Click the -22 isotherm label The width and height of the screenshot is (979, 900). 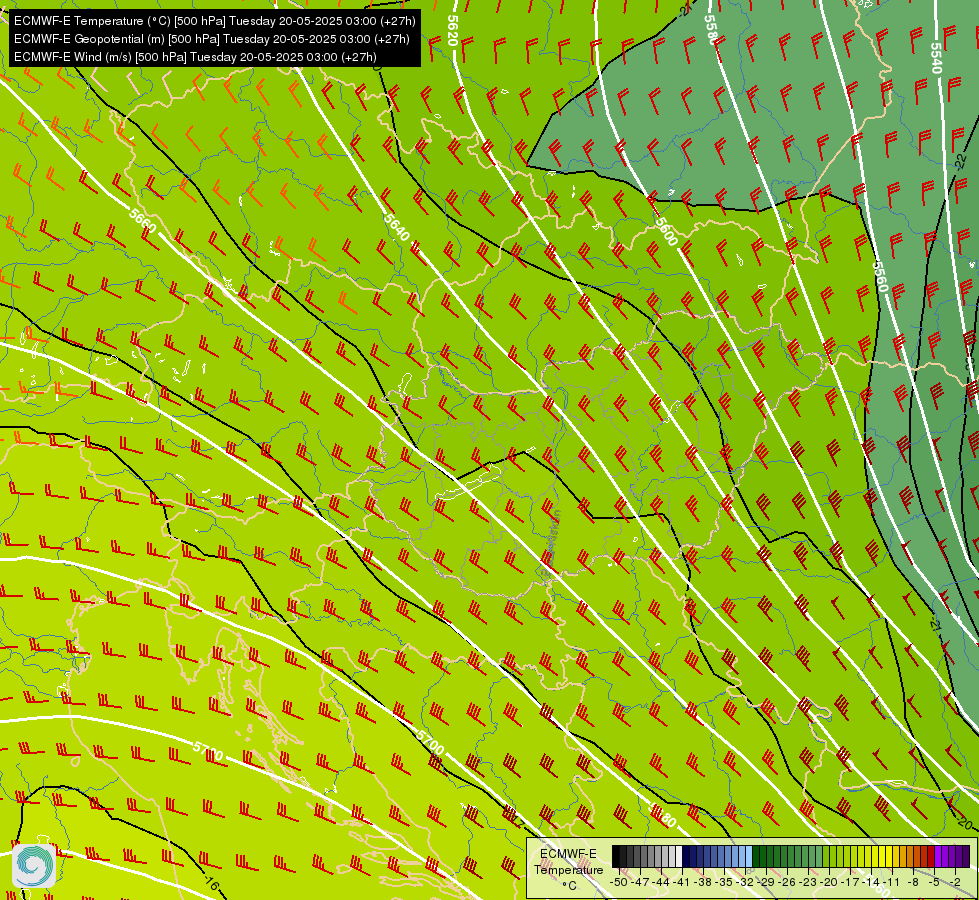pos(962,161)
